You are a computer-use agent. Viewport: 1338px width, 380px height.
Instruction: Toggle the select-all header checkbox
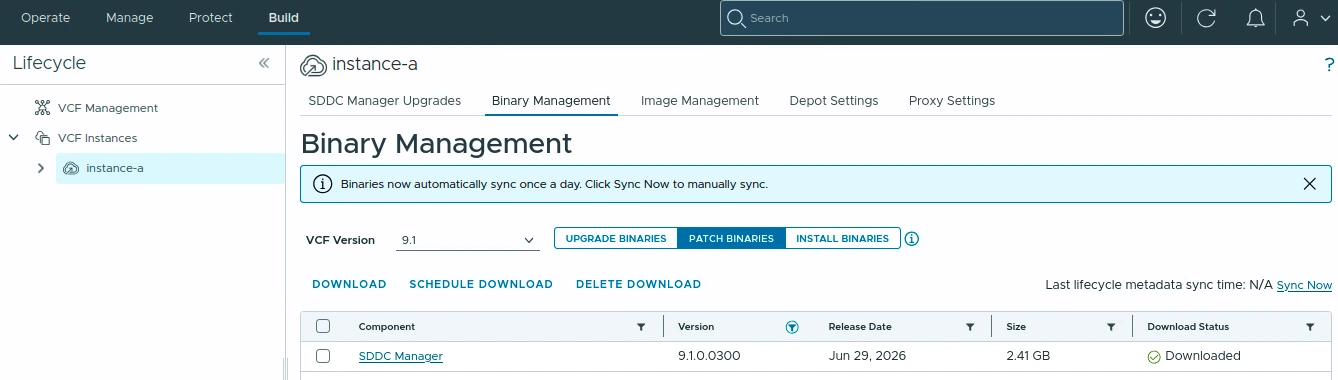point(323,326)
